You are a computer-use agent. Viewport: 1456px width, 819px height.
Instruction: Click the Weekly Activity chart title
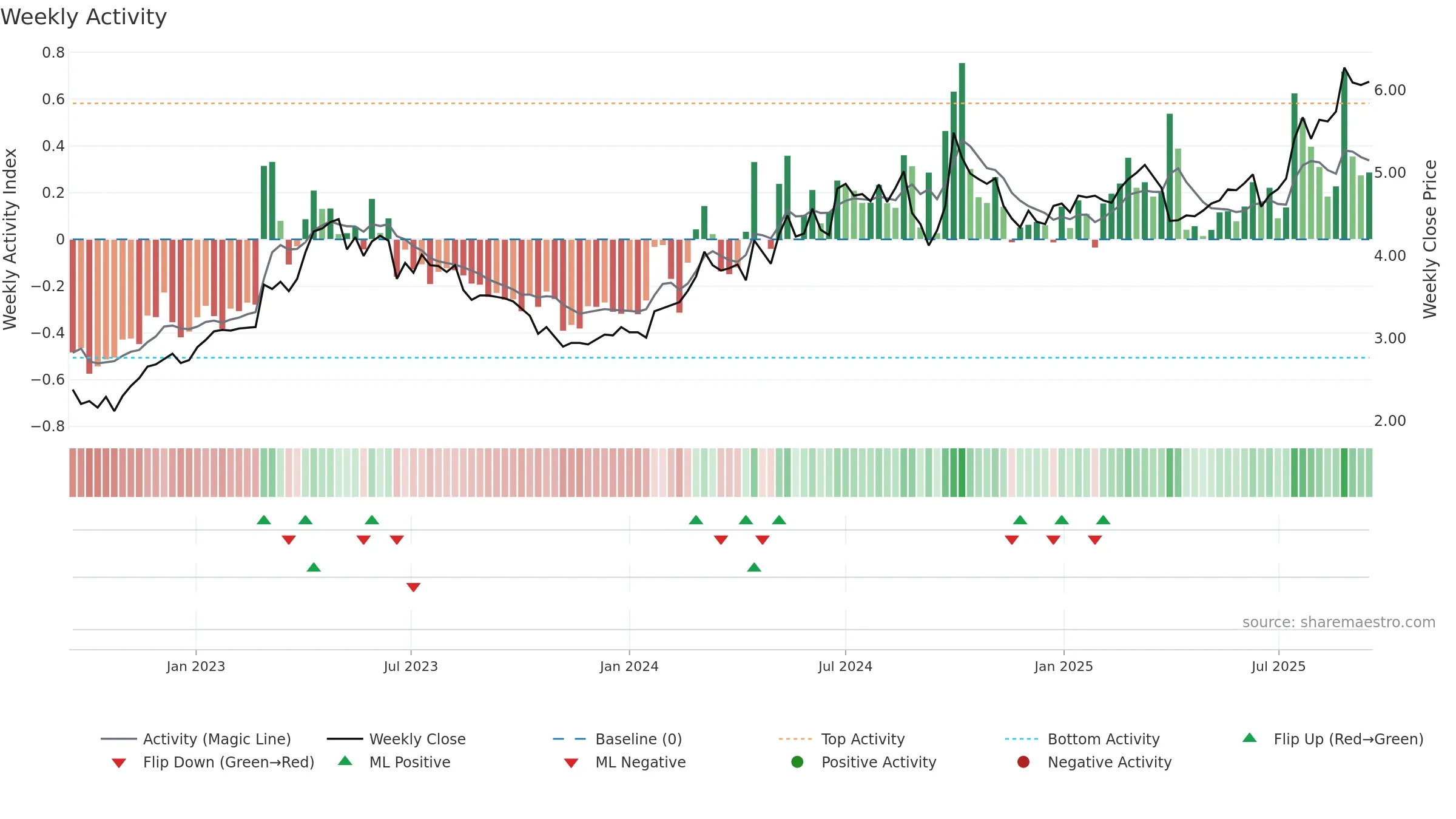(x=84, y=17)
